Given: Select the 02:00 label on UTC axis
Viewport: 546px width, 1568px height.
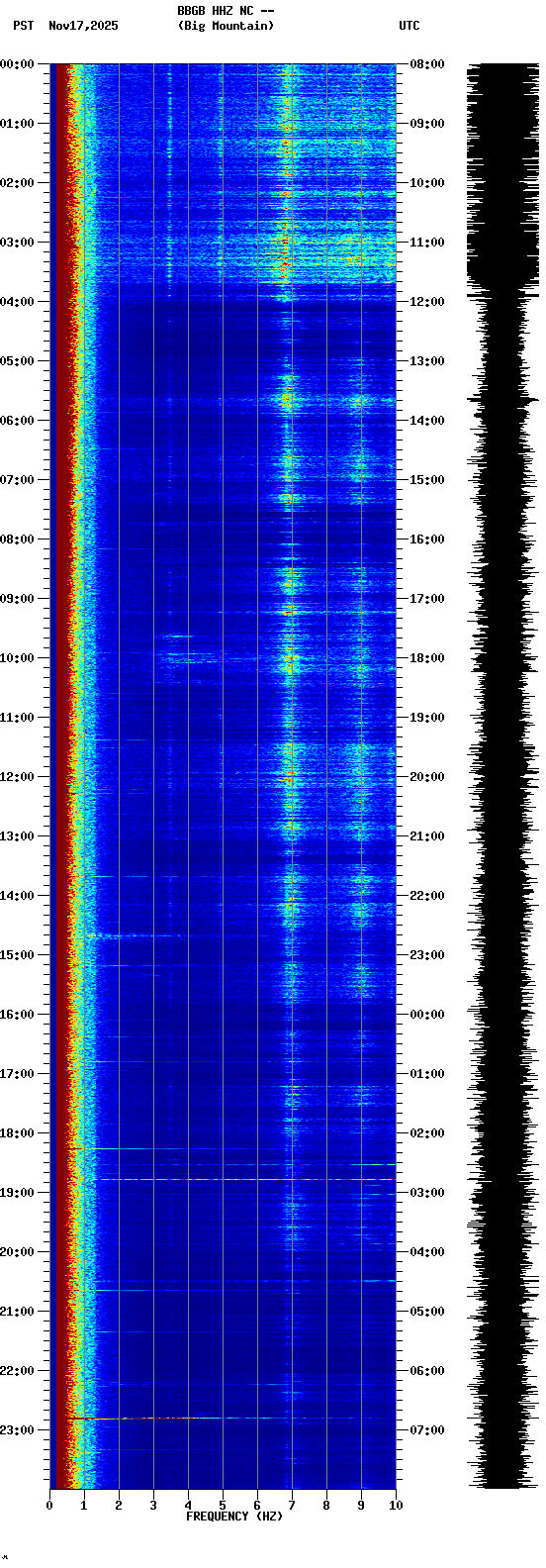Looking at the screenshot, I should [x=427, y=1133].
